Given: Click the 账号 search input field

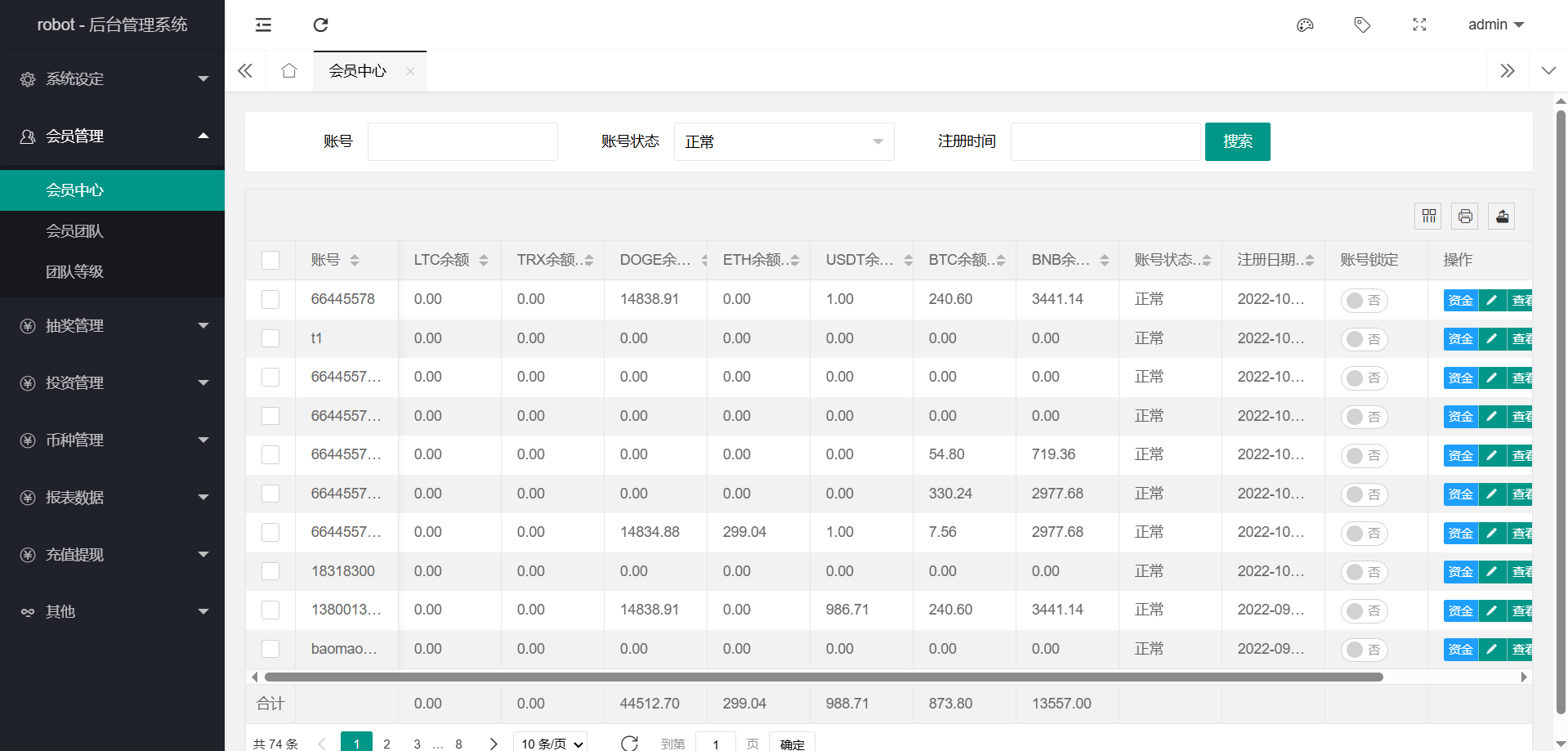Looking at the screenshot, I should (x=462, y=141).
